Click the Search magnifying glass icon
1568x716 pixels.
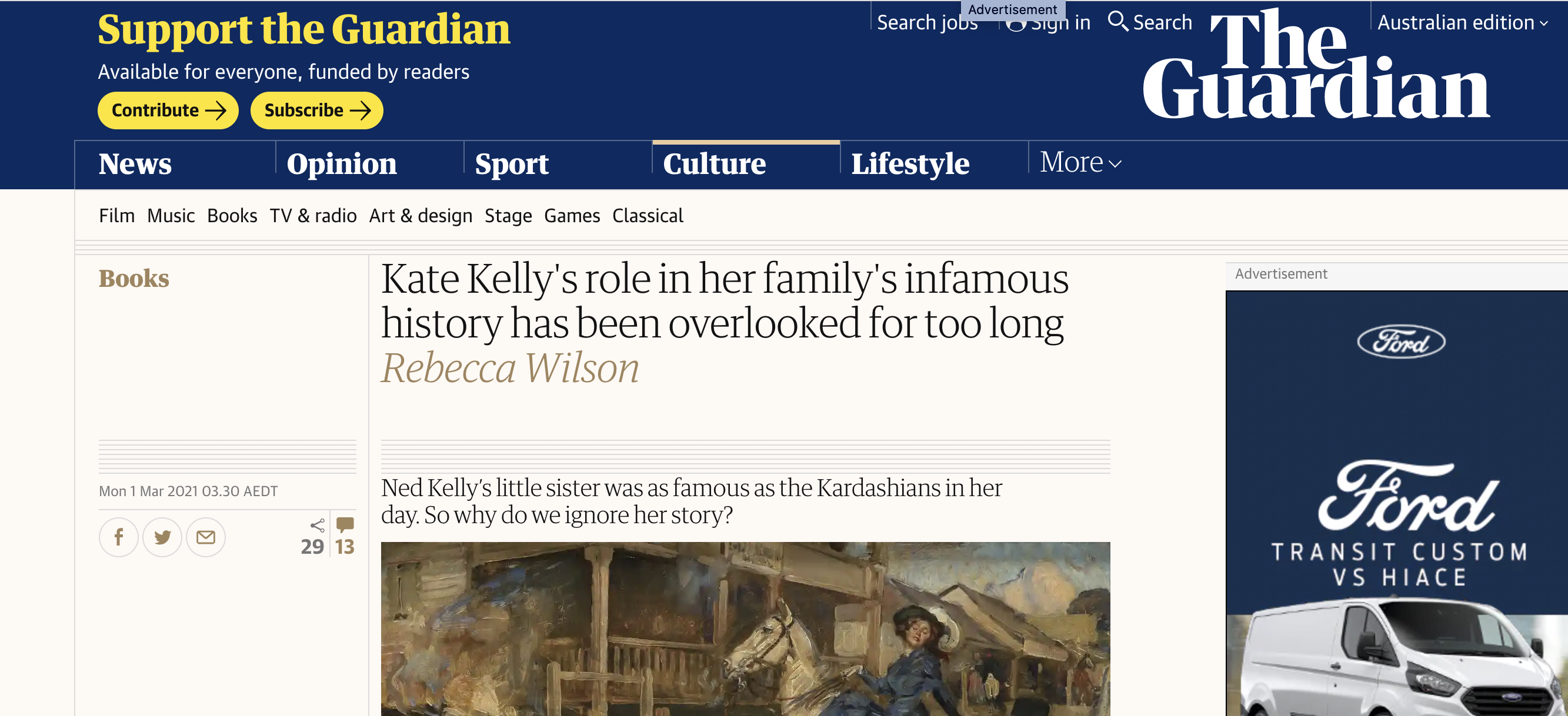1117,21
